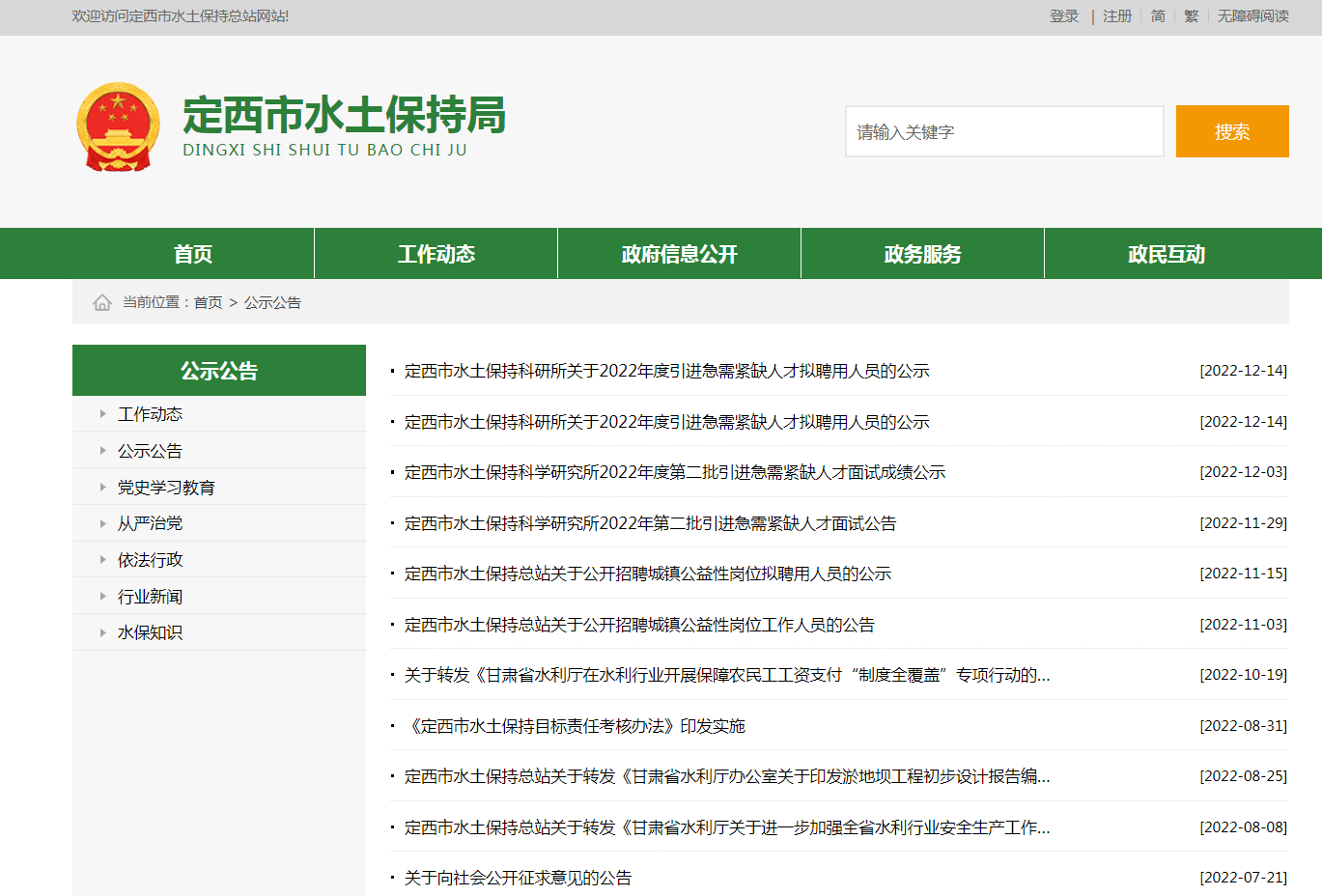
Task: Open the 政府信息公开 navigation tab
Action: (679, 254)
